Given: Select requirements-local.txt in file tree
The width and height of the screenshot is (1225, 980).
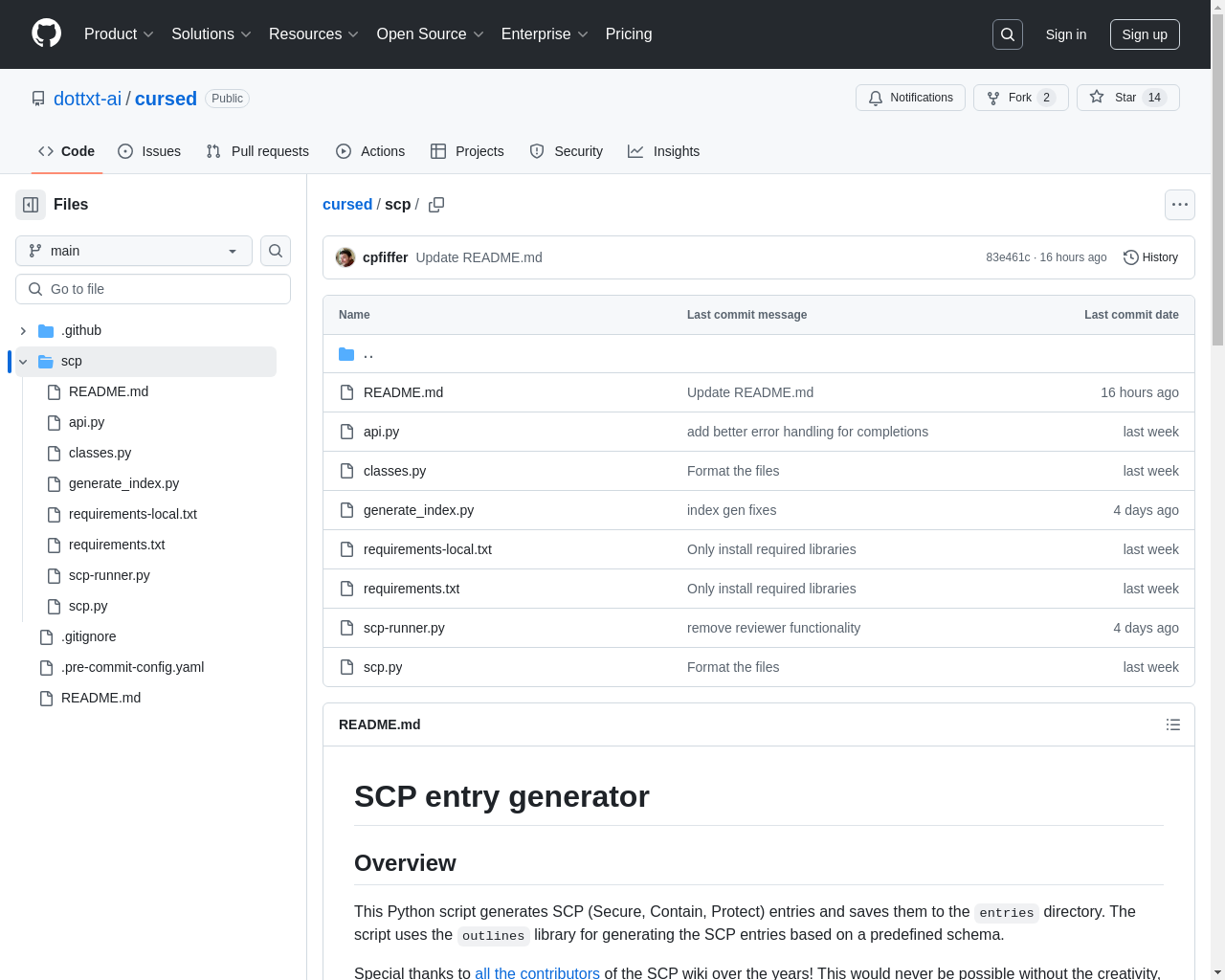Looking at the screenshot, I should click(x=133, y=514).
